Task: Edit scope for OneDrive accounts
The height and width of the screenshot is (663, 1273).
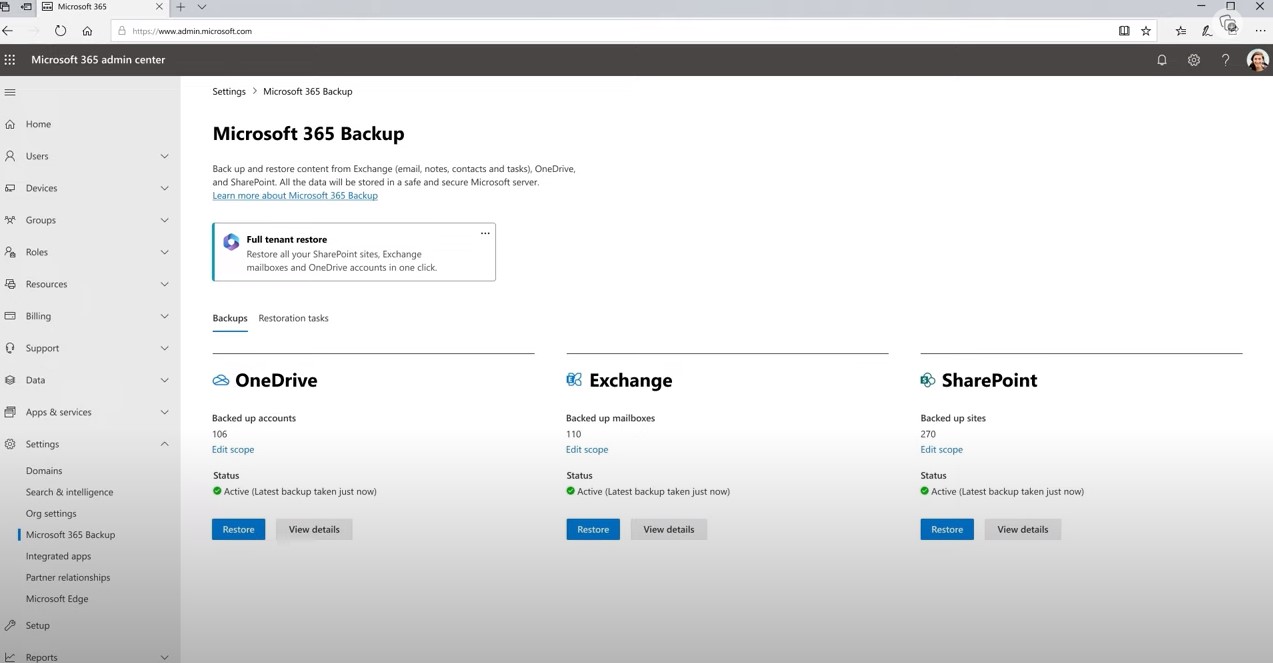Action: tap(233, 450)
